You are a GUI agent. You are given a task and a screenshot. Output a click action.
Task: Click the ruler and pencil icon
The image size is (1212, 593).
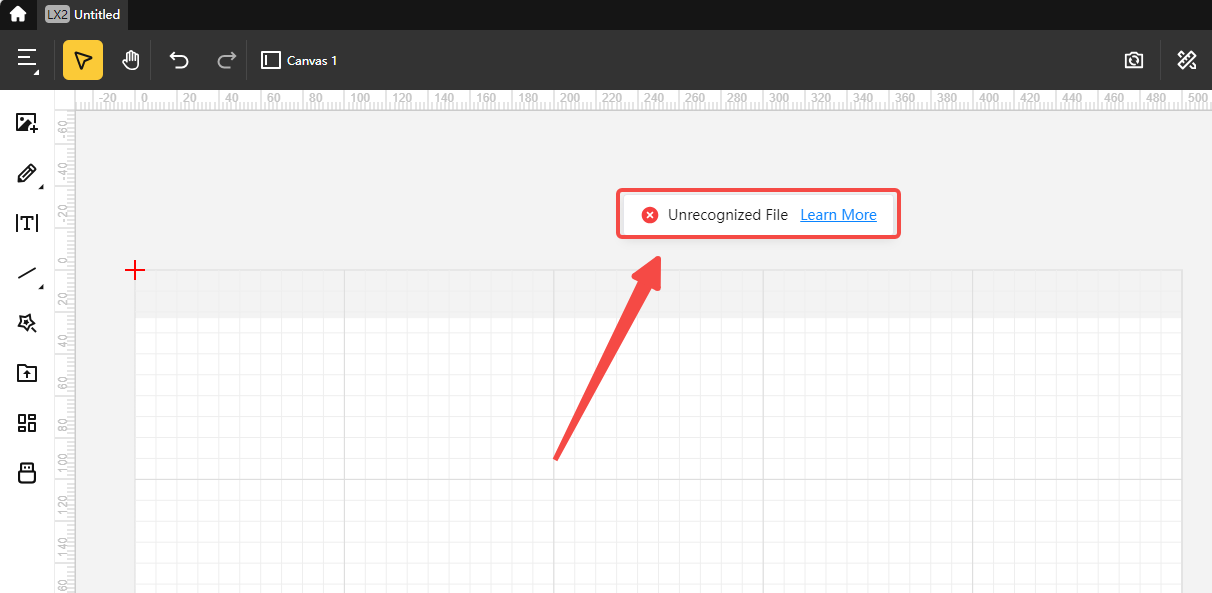tap(1187, 60)
